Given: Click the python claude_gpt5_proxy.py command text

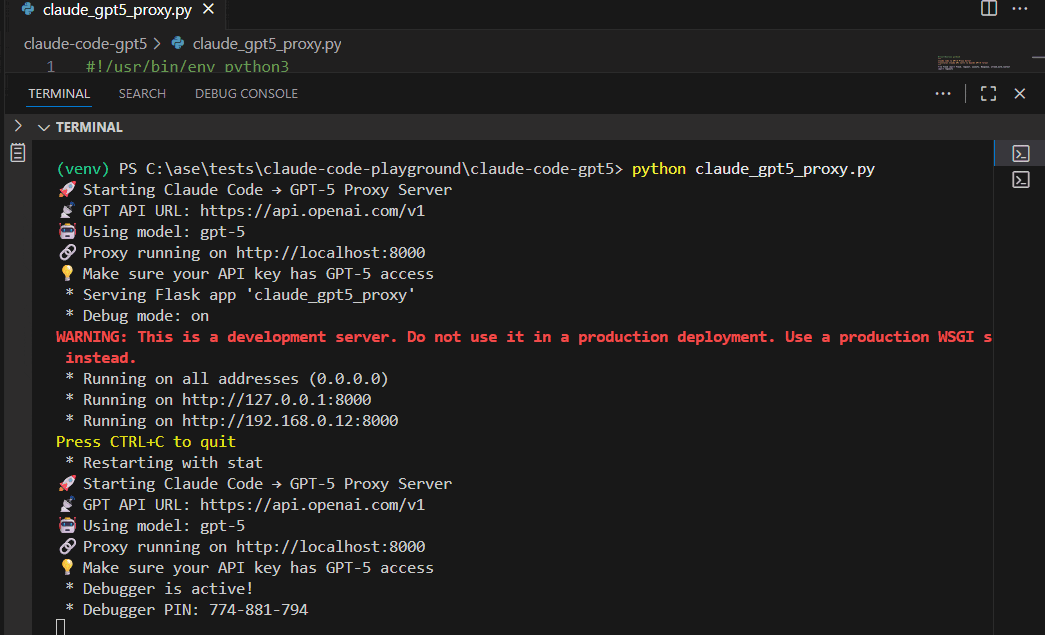Looking at the screenshot, I should coord(753,169).
